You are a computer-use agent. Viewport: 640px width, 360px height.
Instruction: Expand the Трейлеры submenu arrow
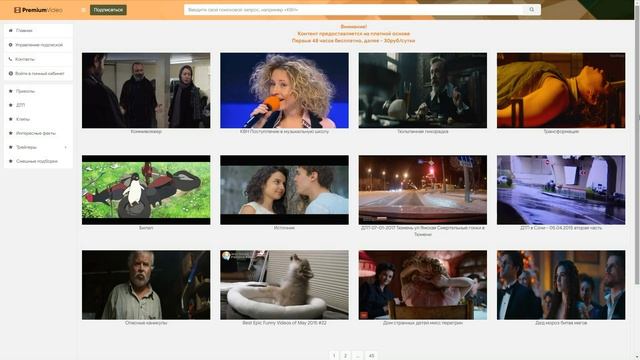(x=66, y=147)
